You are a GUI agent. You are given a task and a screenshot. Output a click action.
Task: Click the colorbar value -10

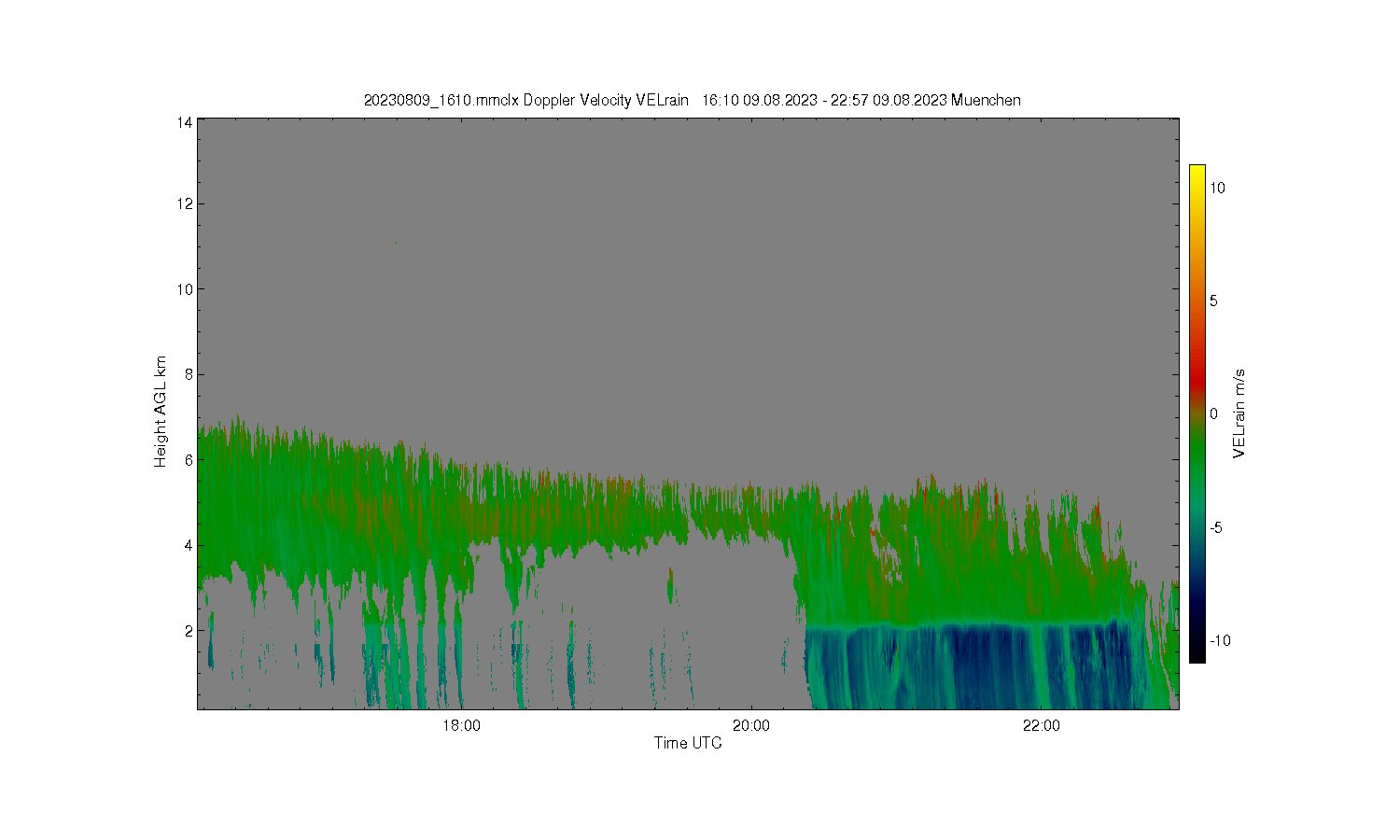pyautogui.click(x=1220, y=640)
